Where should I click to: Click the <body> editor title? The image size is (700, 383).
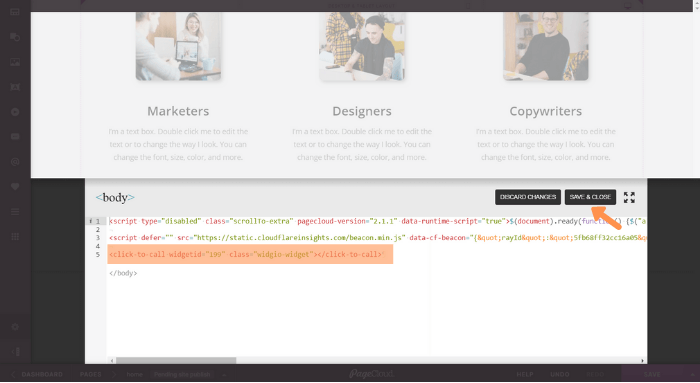pos(115,197)
